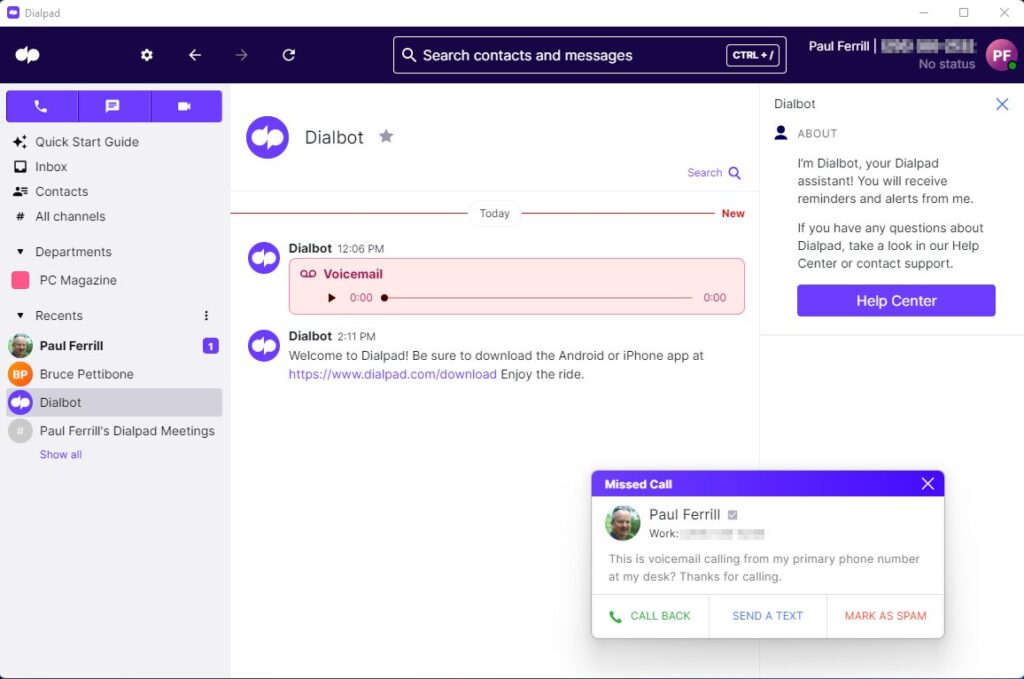Image resolution: width=1024 pixels, height=679 pixels.
Task: Open the Quick Start Guide
Action: [86, 142]
